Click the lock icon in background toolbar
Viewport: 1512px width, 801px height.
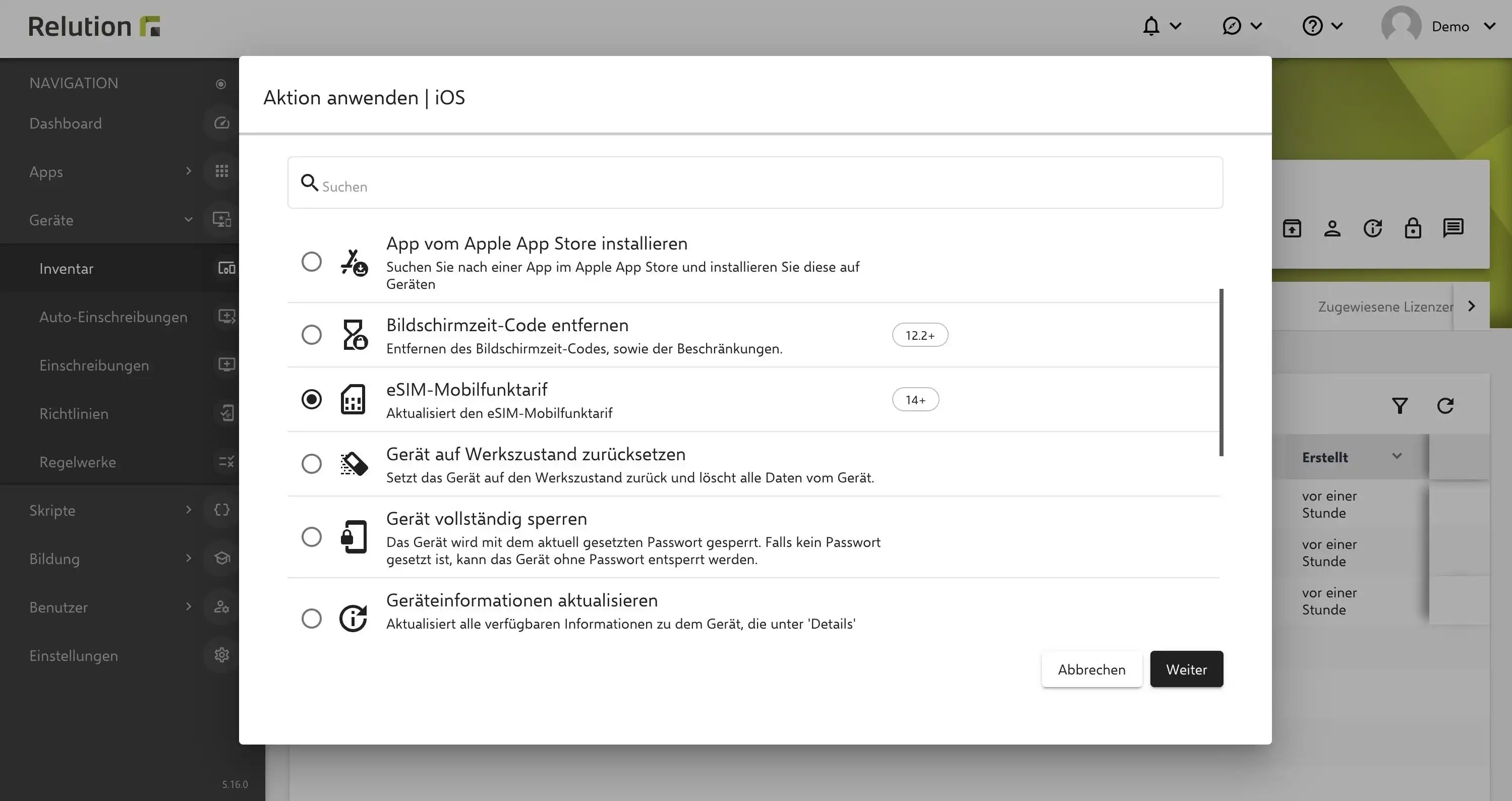click(1413, 228)
